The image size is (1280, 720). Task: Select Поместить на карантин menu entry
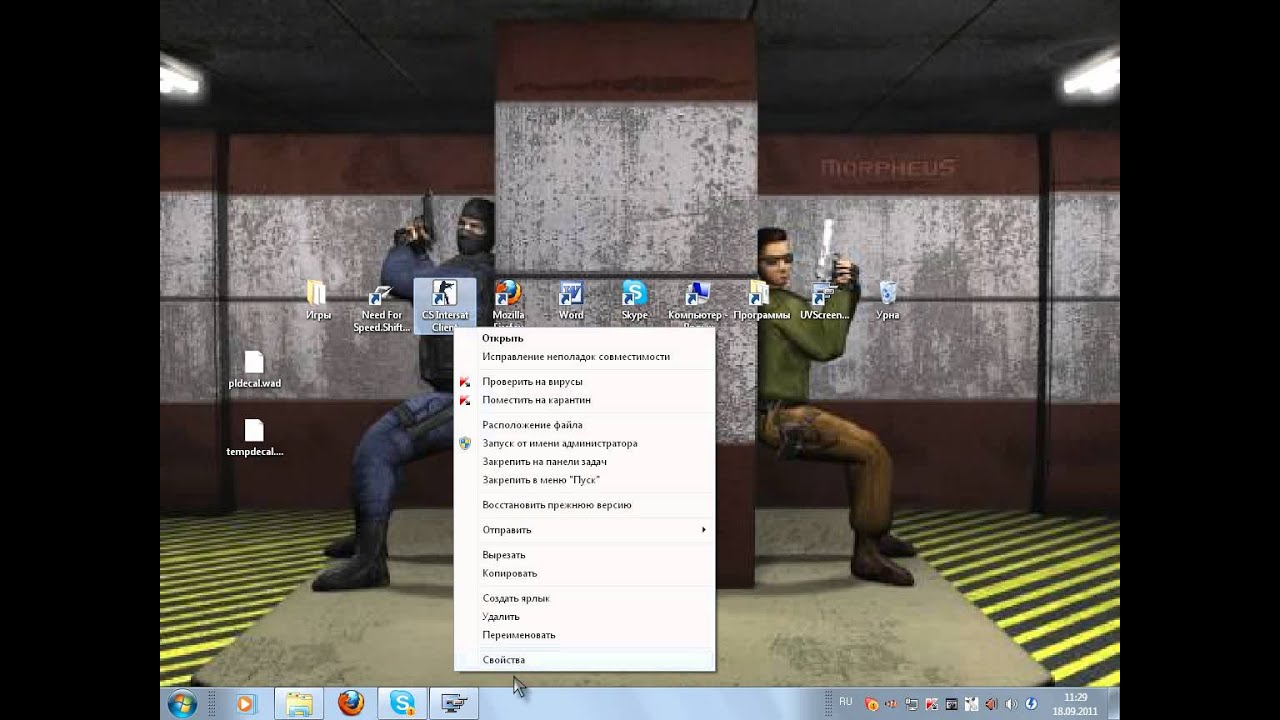tap(584, 399)
